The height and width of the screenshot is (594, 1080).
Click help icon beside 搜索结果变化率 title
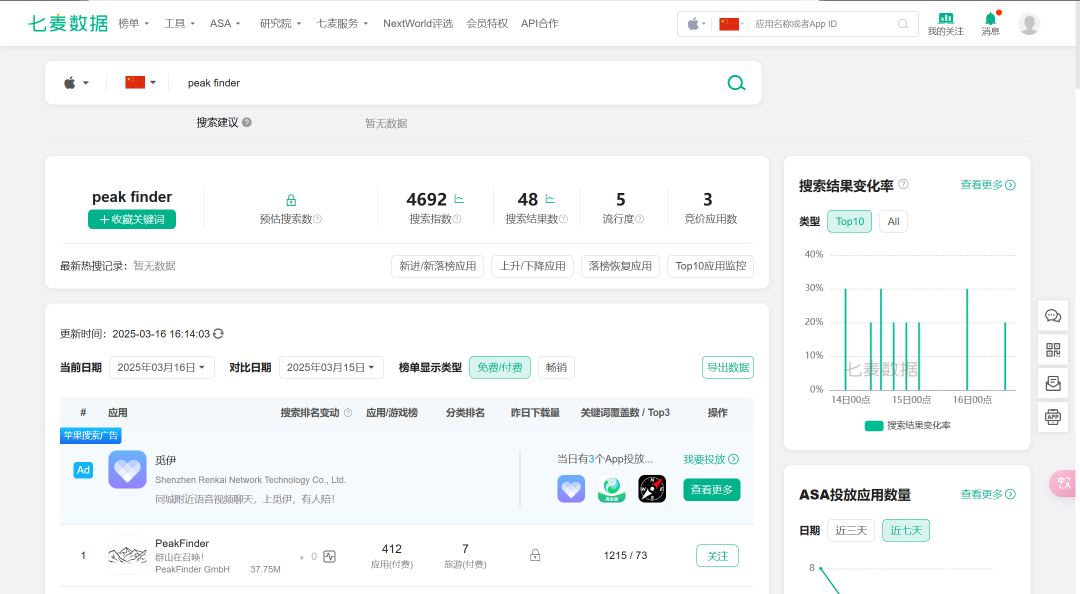click(x=904, y=184)
